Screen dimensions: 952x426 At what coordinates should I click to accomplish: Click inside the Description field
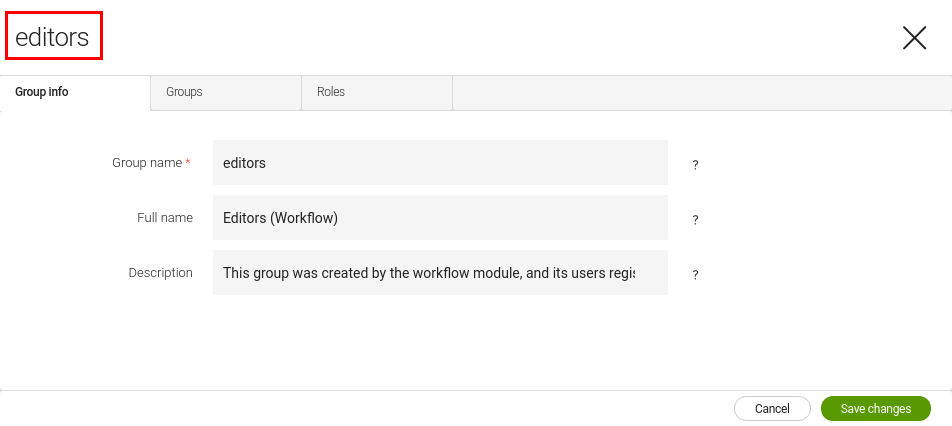440,273
